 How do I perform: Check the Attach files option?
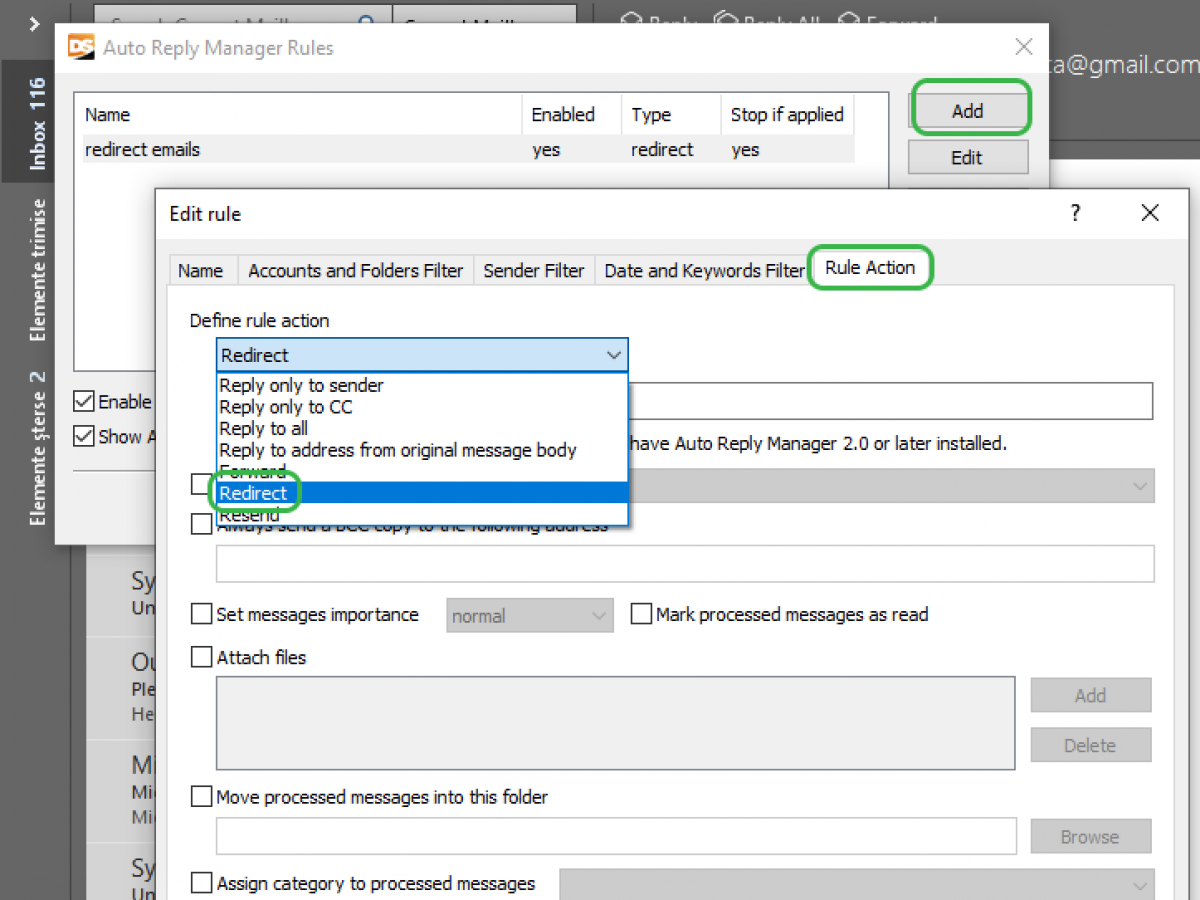pyautogui.click(x=201, y=657)
